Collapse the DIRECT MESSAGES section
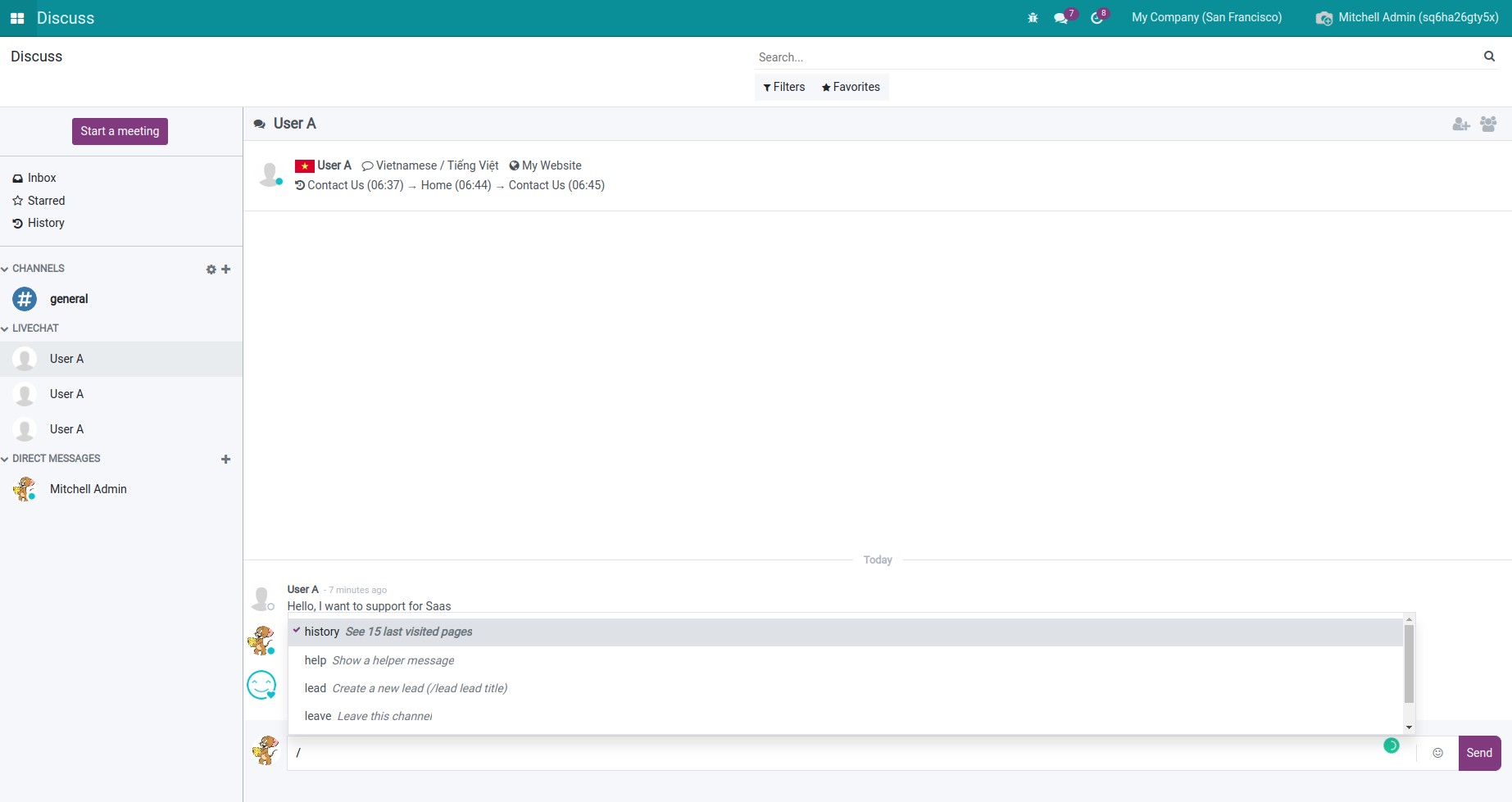Image resolution: width=1512 pixels, height=802 pixels. click(5, 458)
